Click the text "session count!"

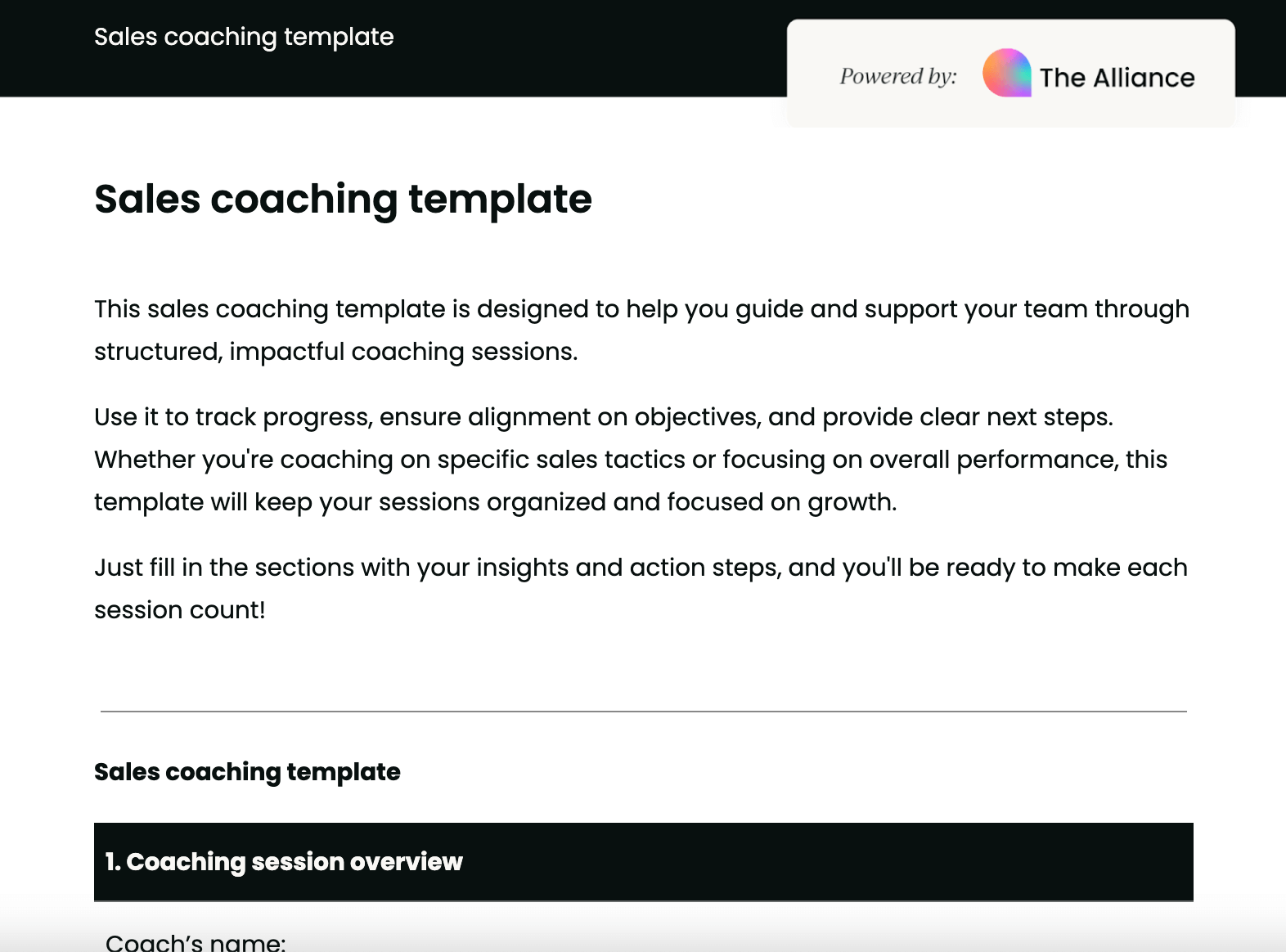click(180, 610)
